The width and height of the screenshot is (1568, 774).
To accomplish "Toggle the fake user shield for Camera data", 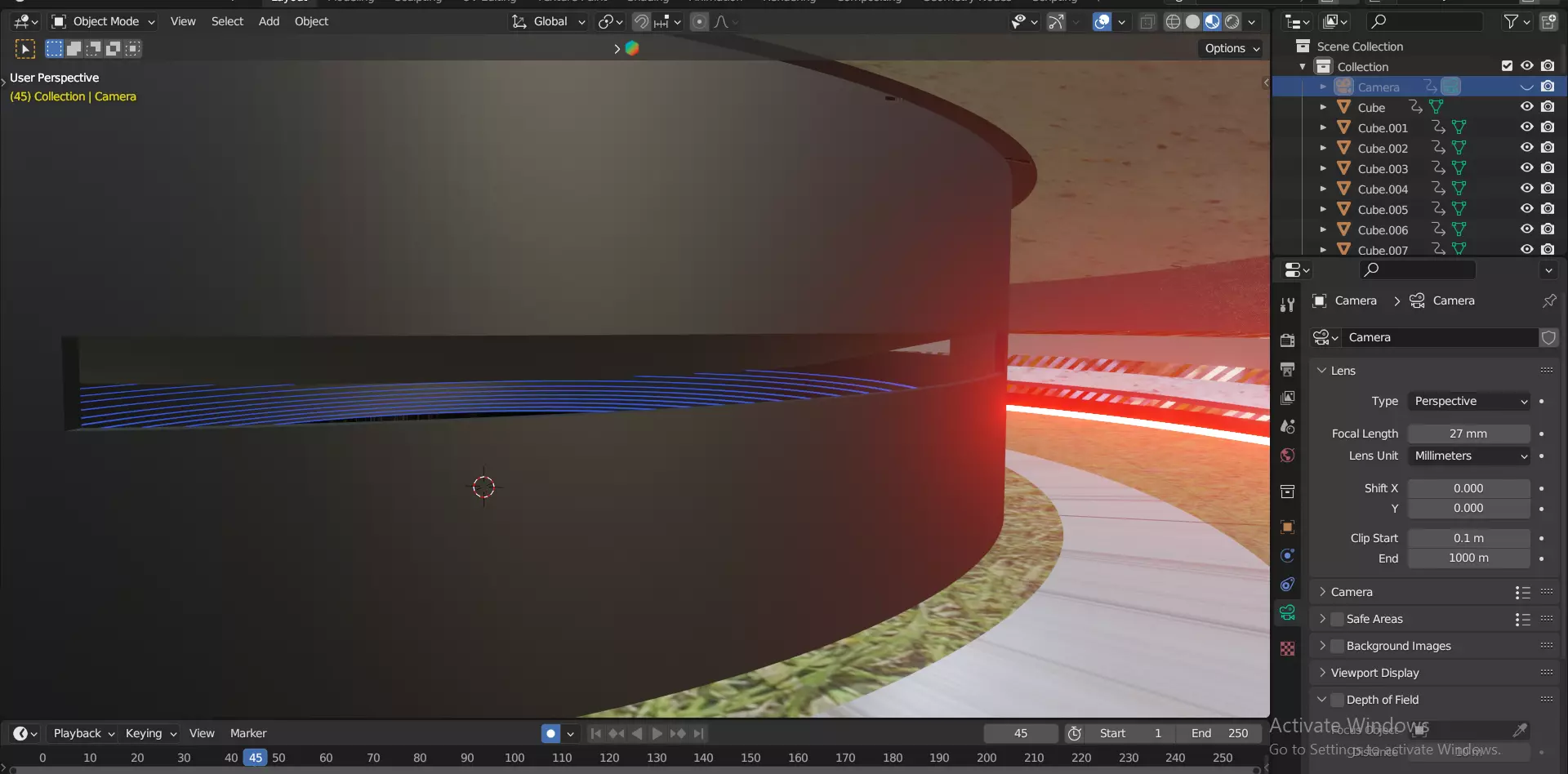I will click(1549, 337).
